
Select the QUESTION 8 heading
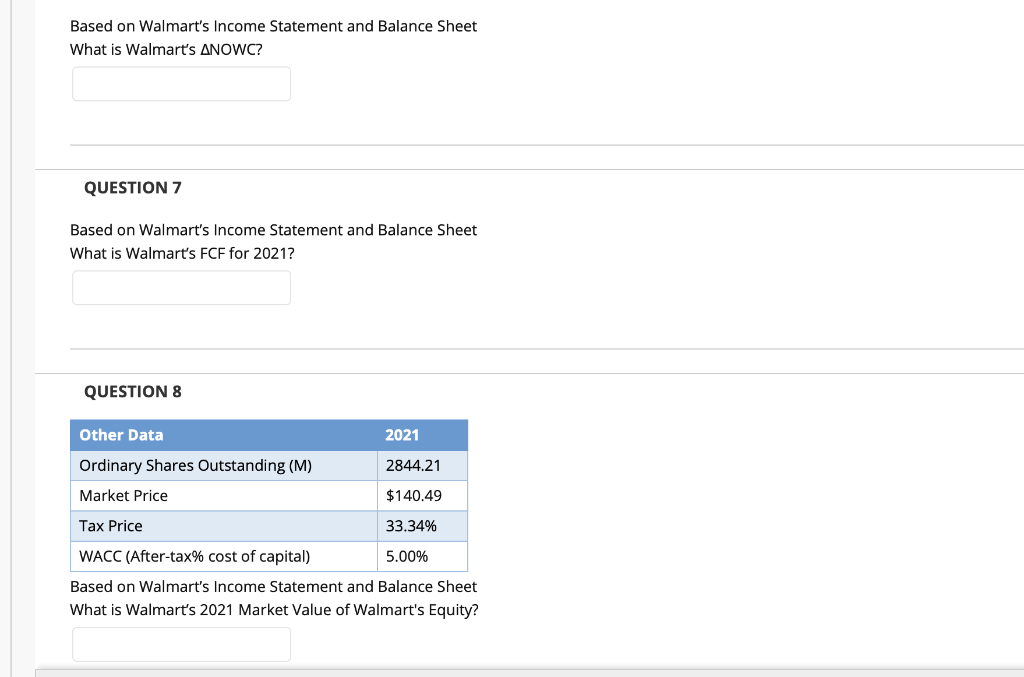pyautogui.click(x=133, y=391)
